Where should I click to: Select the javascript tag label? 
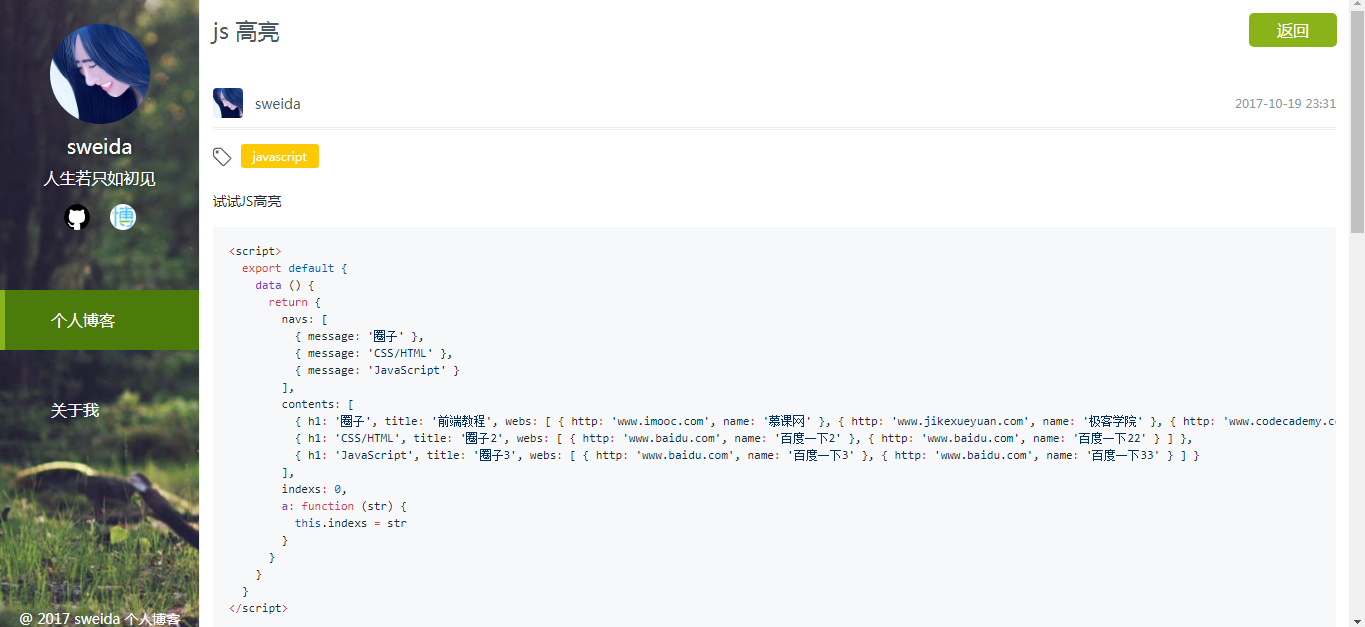[x=280, y=156]
